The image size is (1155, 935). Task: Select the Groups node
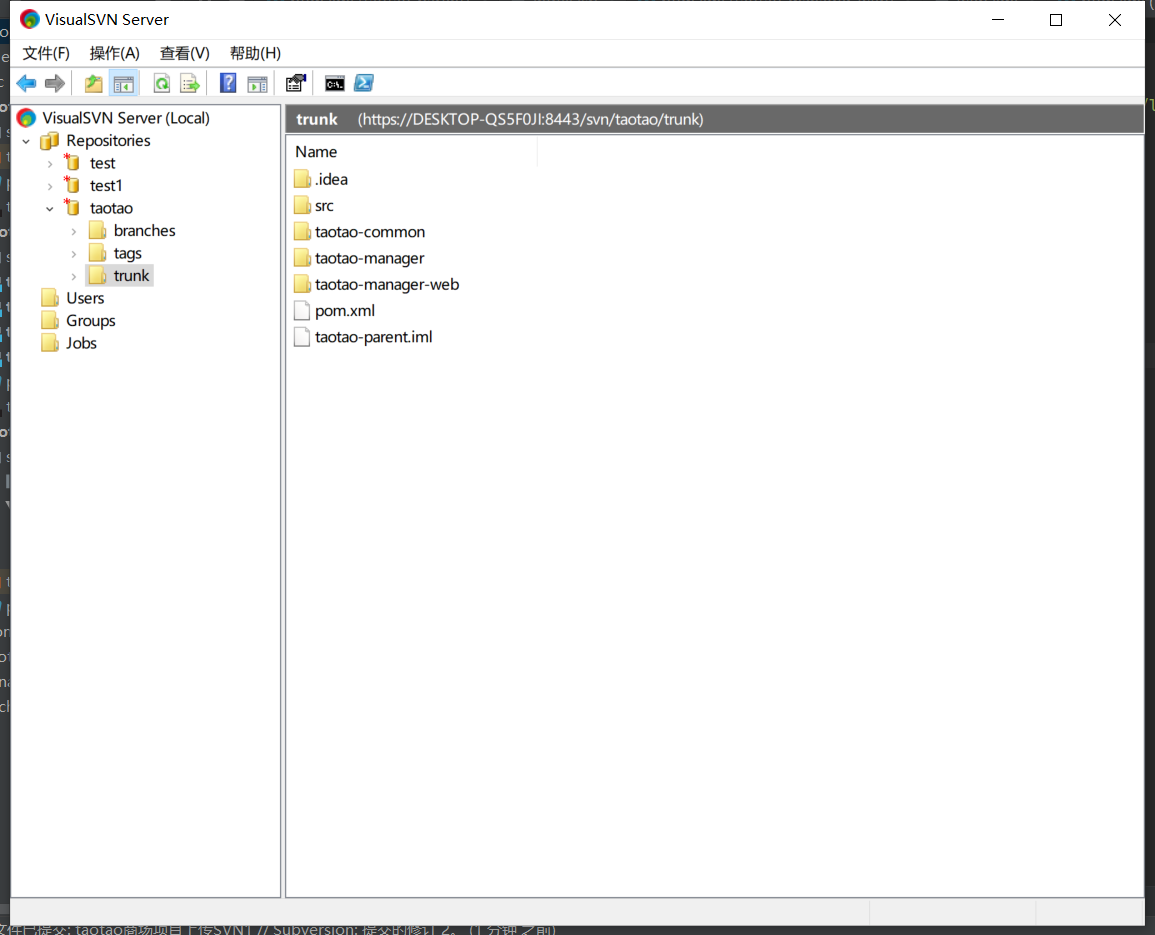(x=91, y=321)
